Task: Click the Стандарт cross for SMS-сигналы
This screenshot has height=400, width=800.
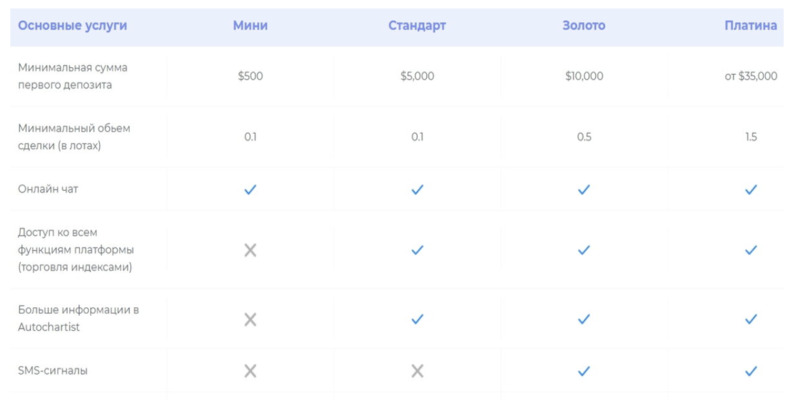Action: (x=417, y=371)
